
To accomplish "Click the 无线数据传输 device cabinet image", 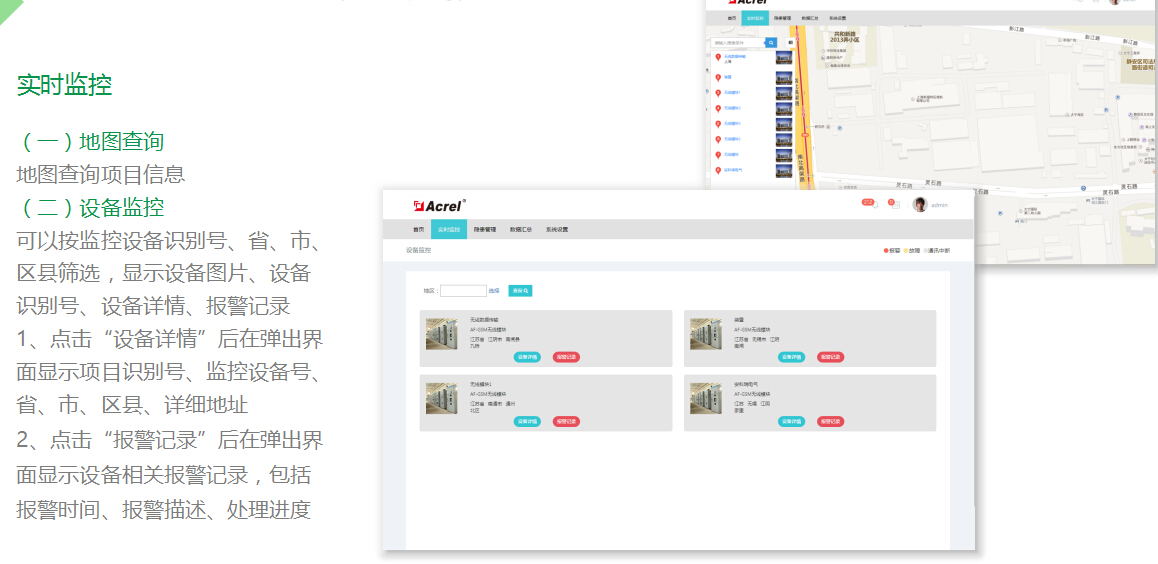I will (x=441, y=334).
